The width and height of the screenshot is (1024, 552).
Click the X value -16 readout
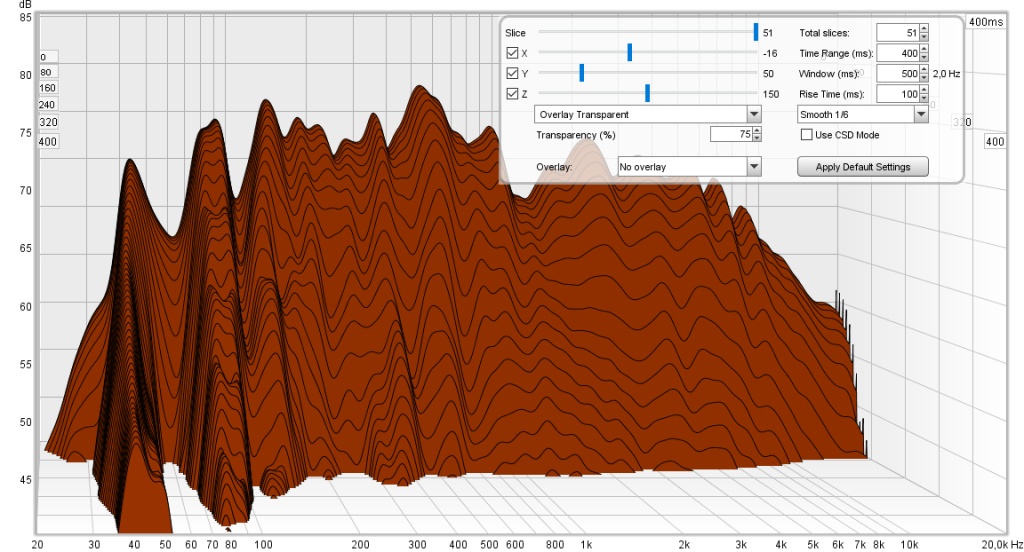coord(770,54)
